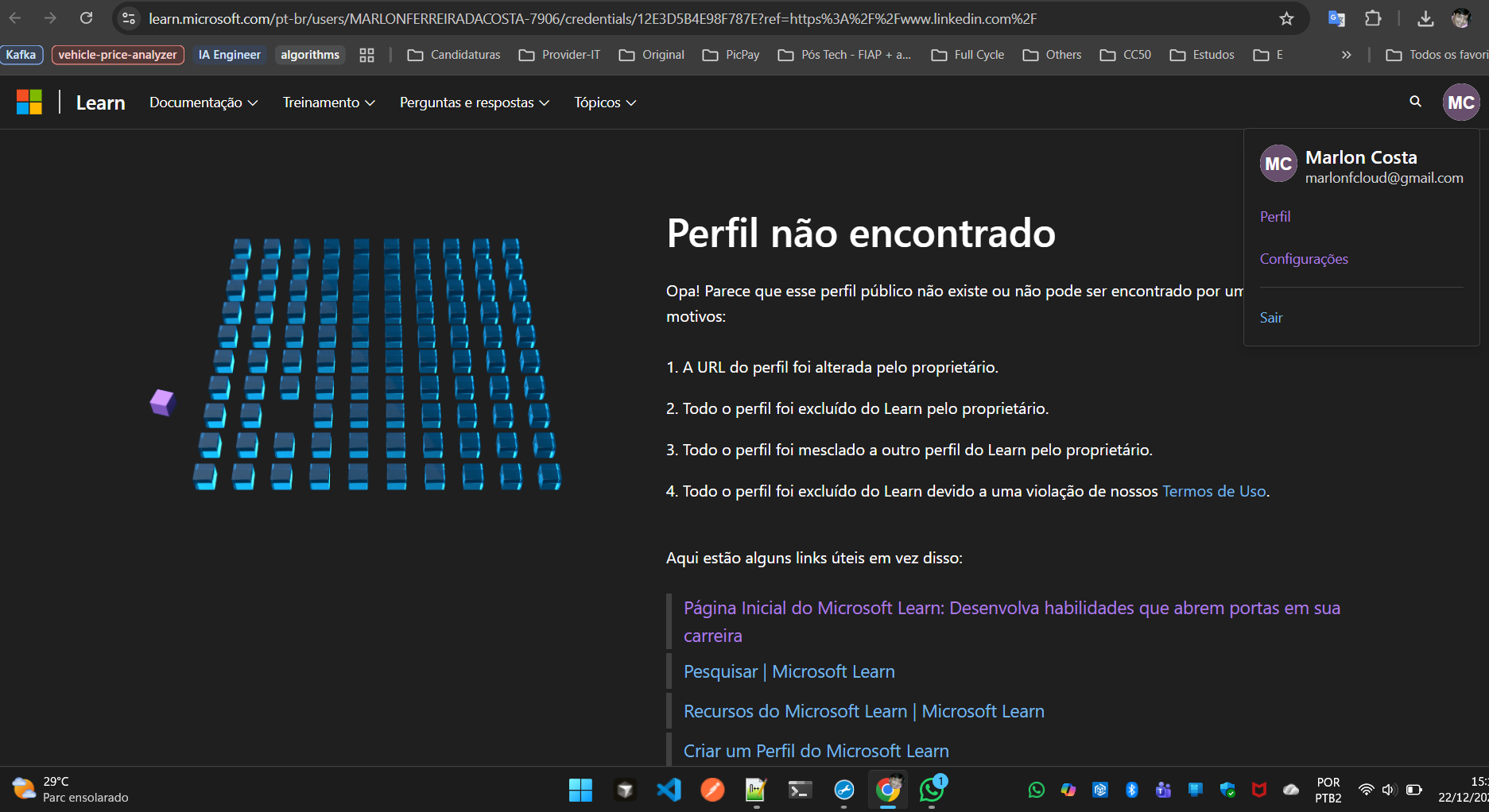
Task: Open the Windows Start menu
Action: (x=580, y=790)
